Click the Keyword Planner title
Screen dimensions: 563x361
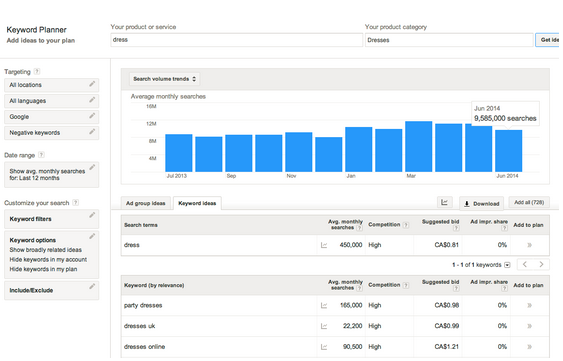[36, 30]
